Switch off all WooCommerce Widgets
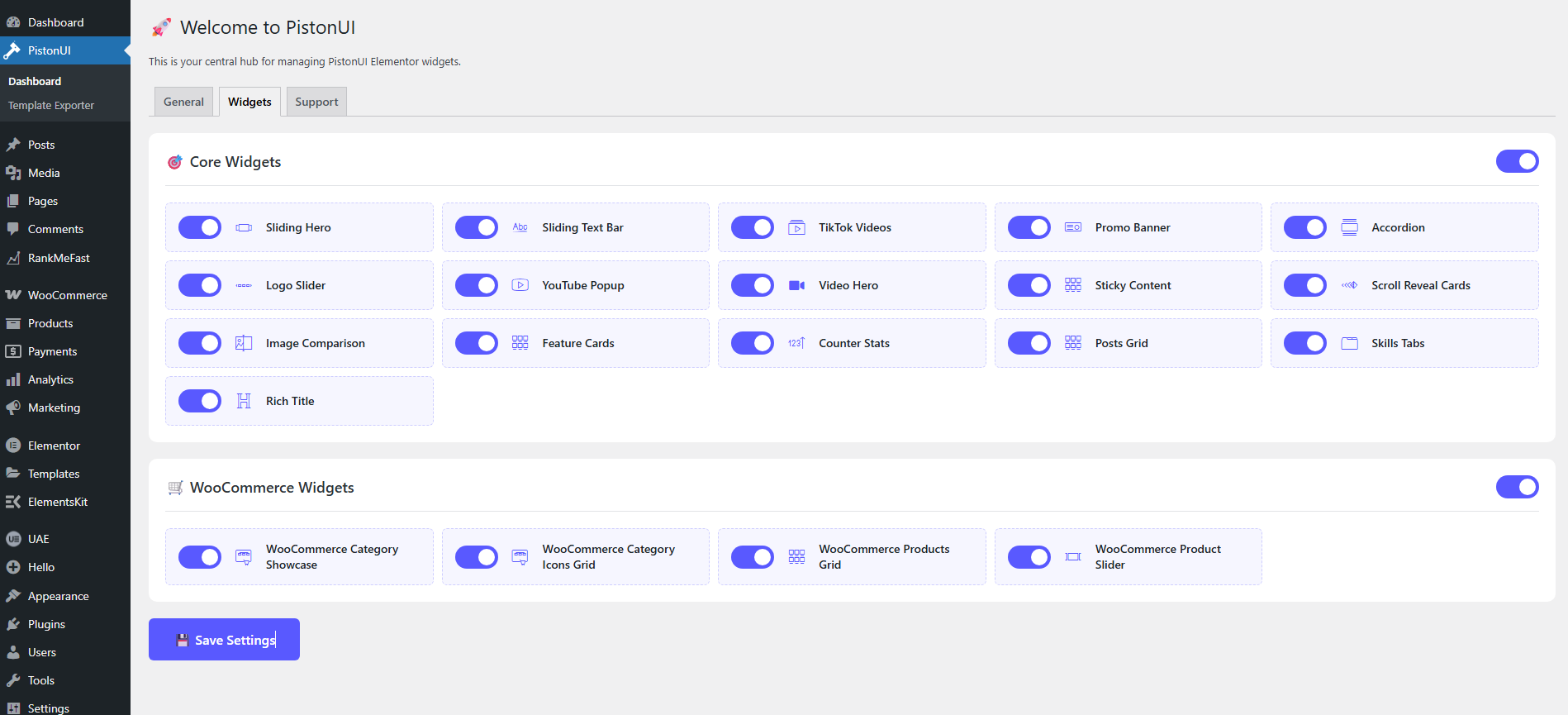The height and width of the screenshot is (715, 1568). [1517, 487]
